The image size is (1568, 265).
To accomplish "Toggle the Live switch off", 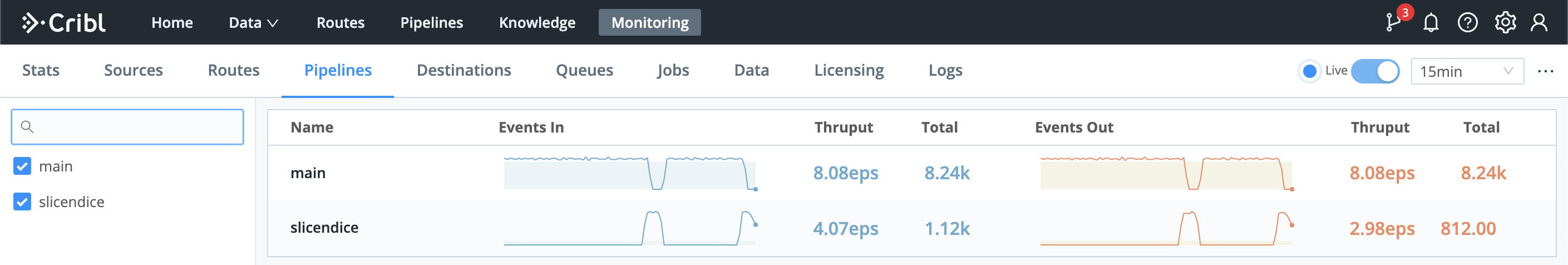I will pos(1374,71).
